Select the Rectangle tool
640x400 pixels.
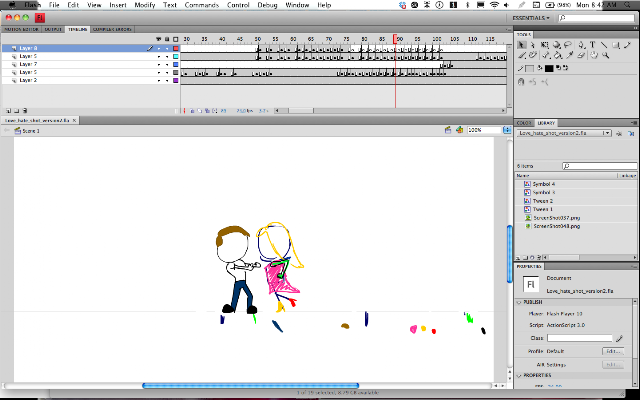click(x=616, y=45)
